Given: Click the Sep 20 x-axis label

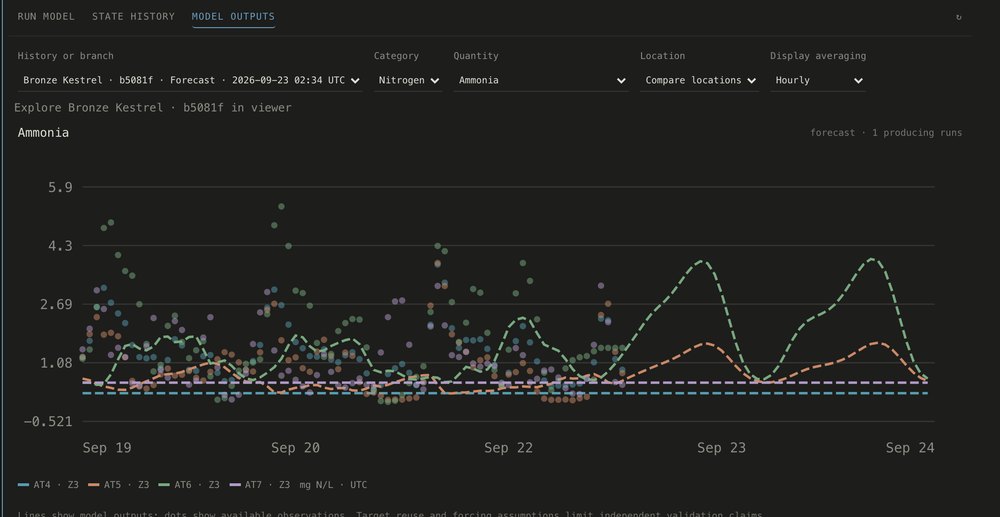Looking at the screenshot, I should tap(295, 448).
